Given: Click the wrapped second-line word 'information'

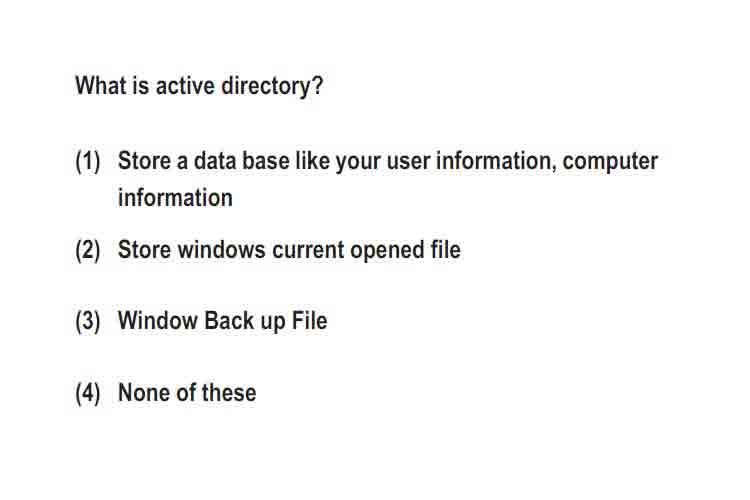Looking at the screenshot, I should 176,198.
